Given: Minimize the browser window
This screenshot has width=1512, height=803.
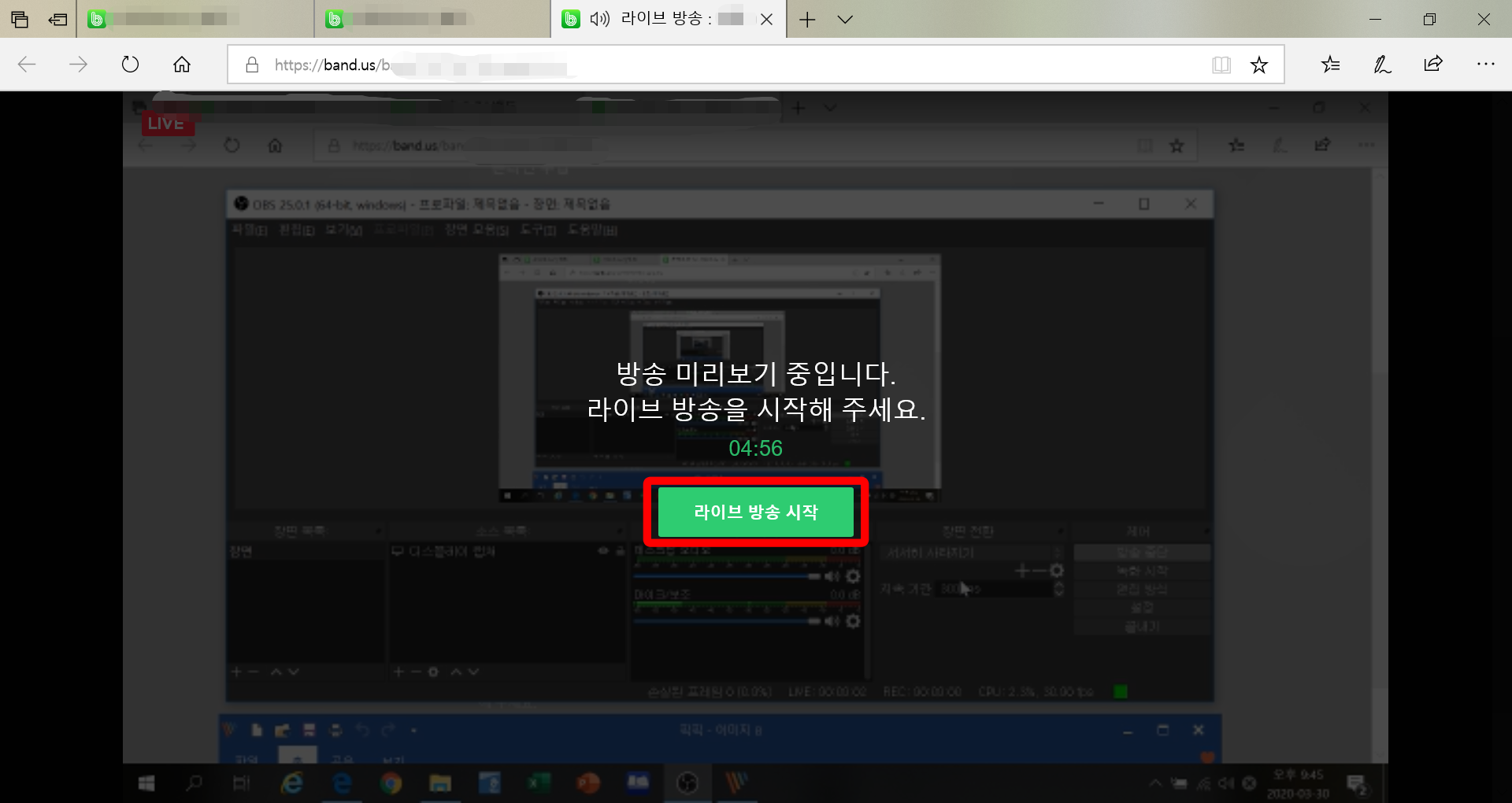Looking at the screenshot, I should [1376, 20].
